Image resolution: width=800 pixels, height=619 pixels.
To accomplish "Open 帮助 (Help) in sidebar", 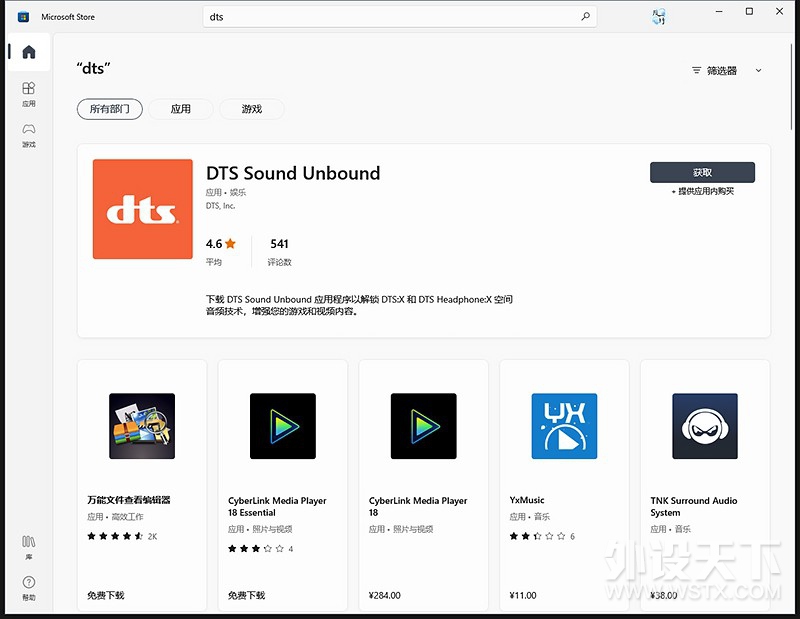I will tap(29, 588).
